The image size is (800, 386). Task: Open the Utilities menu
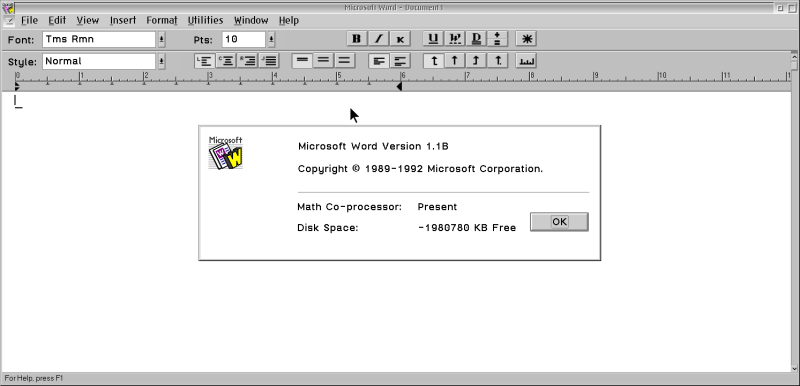[205, 20]
